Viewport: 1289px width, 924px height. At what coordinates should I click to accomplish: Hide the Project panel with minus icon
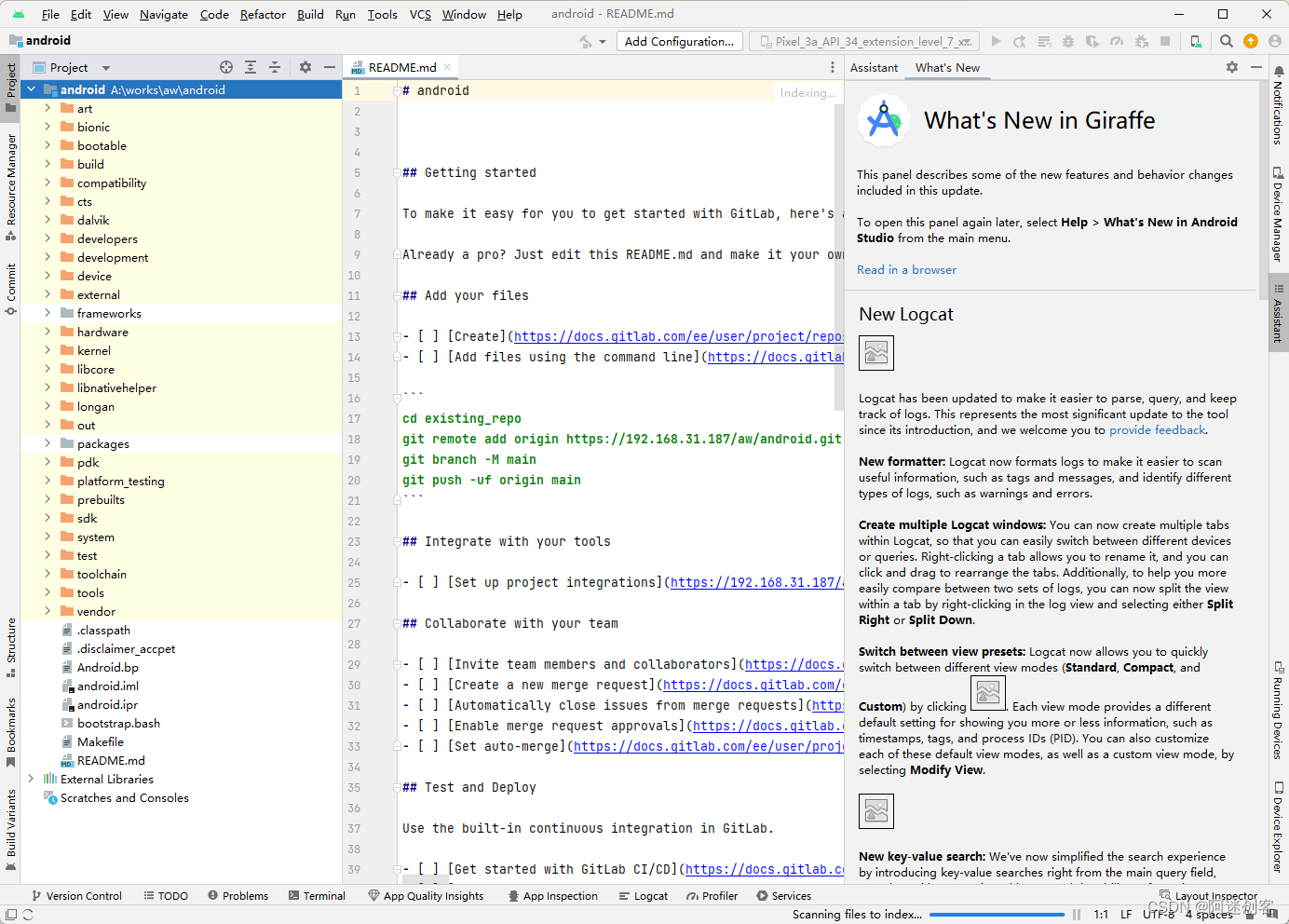[329, 67]
